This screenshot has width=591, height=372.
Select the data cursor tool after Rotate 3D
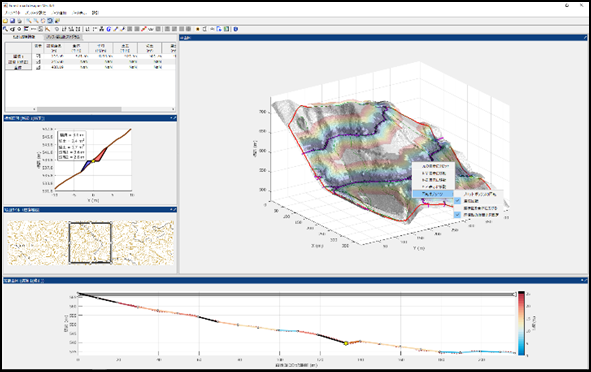pos(57,21)
